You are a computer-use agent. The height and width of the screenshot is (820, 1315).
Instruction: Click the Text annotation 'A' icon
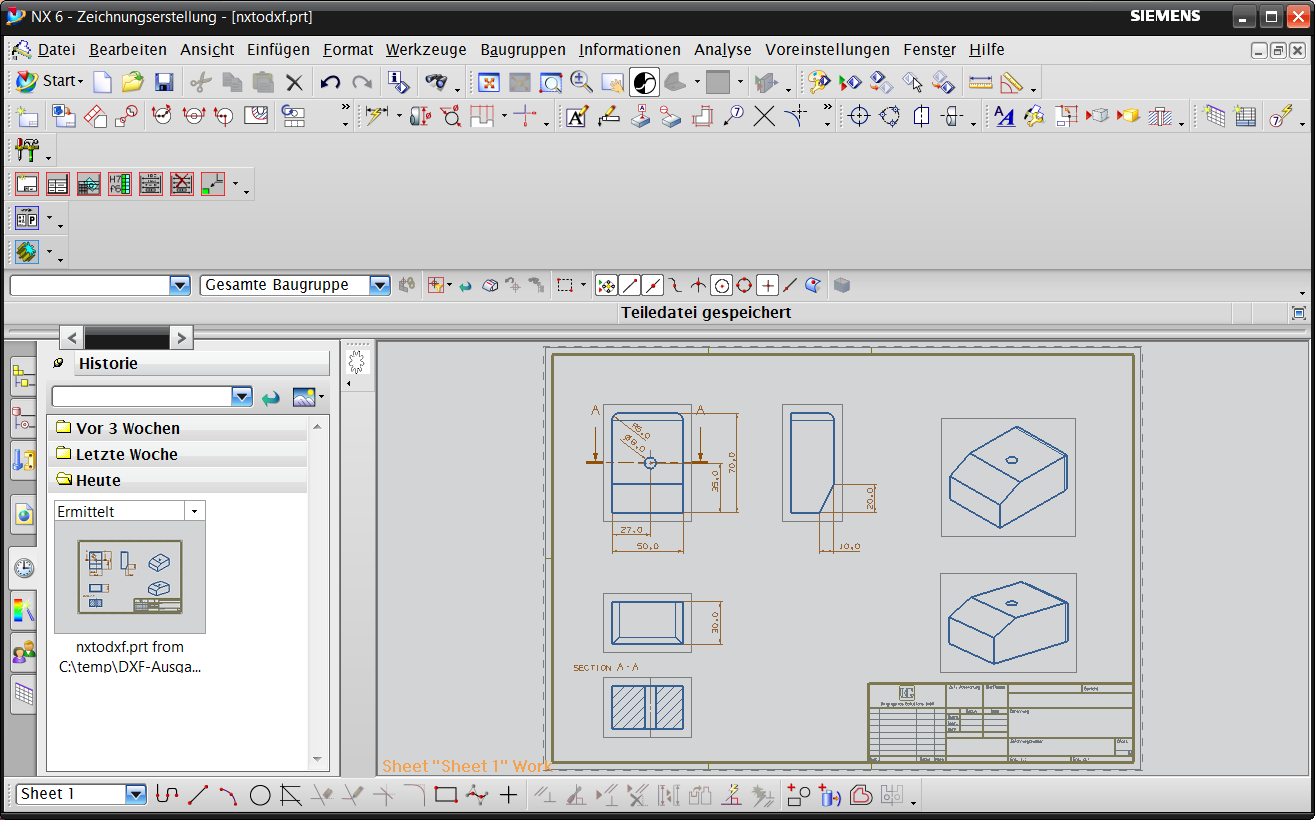point(577,117)
